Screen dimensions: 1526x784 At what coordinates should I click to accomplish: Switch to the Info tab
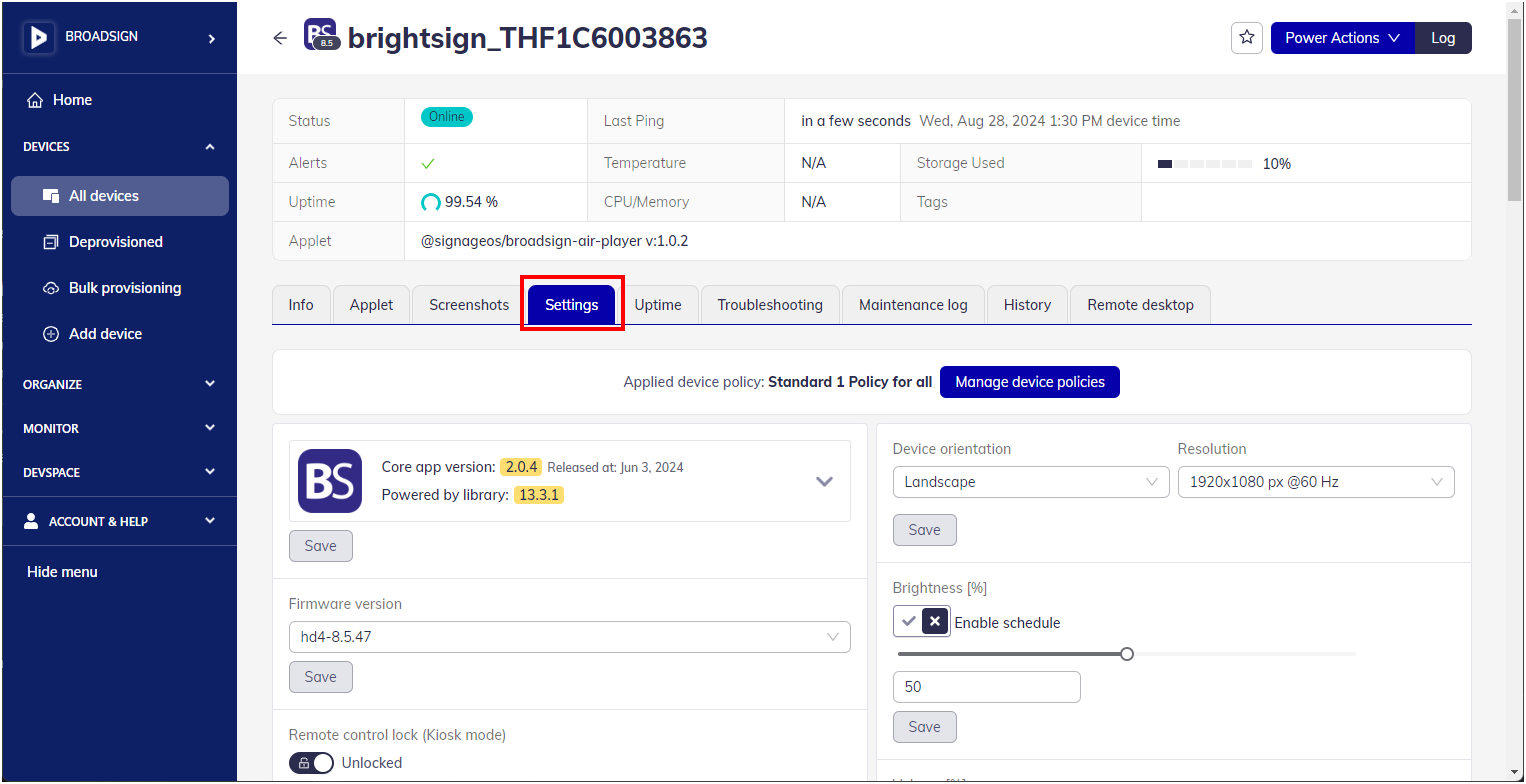[301, 305]
